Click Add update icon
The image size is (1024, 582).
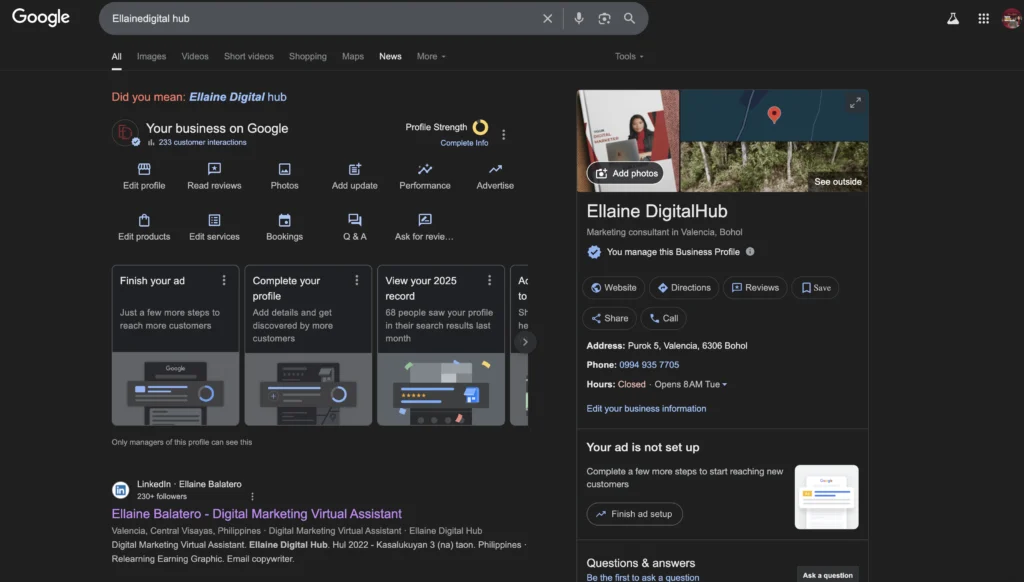(x=355, y=169)
